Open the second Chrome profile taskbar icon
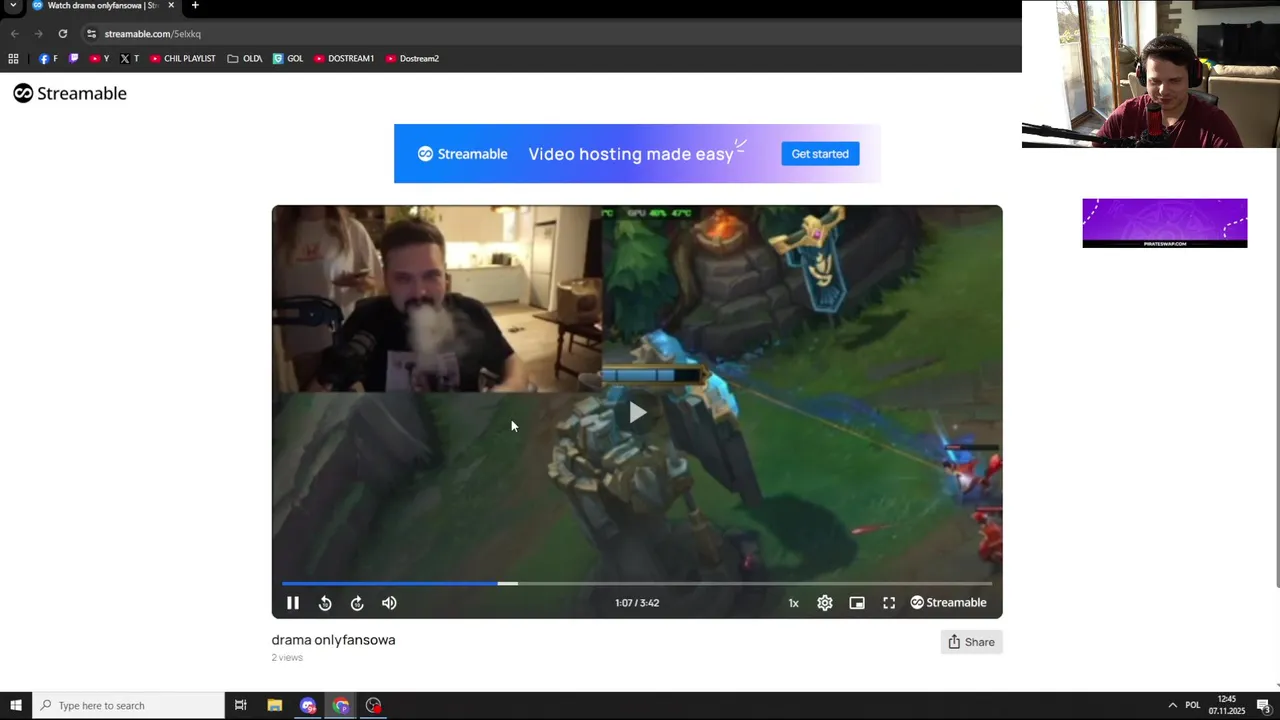The image size is (1280, 720). coord(341,706)
